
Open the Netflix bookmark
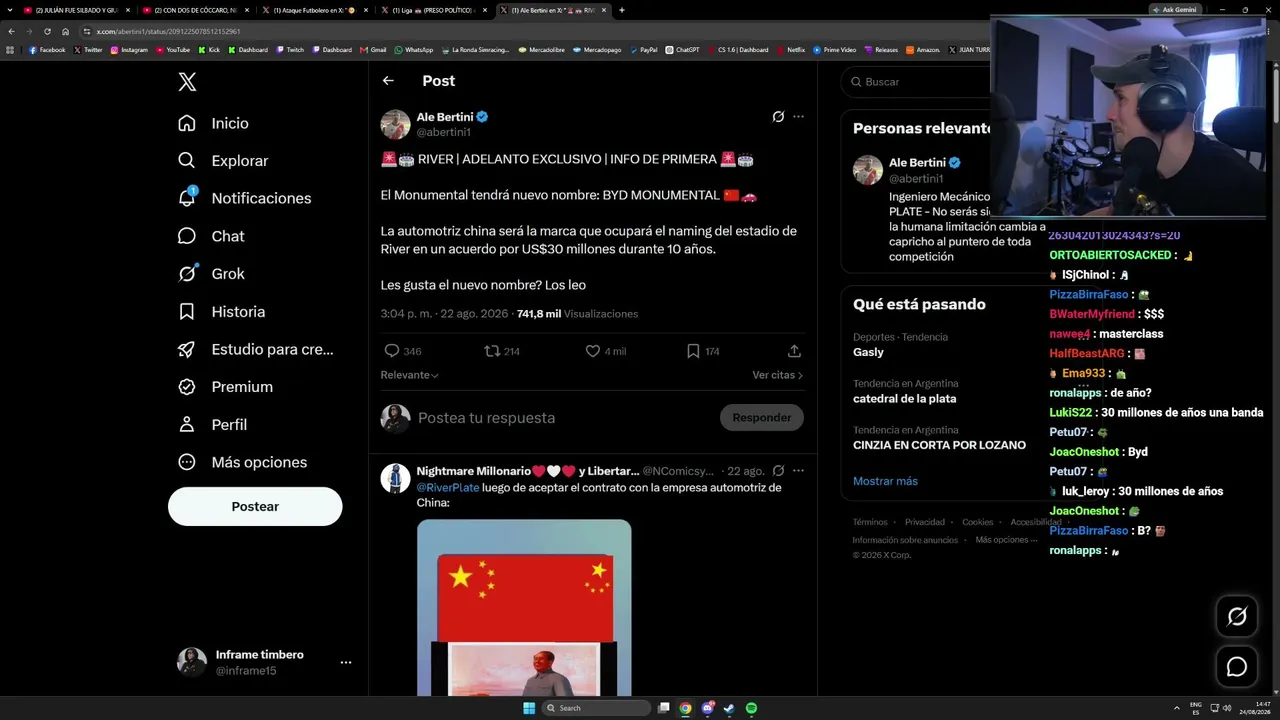(x=790, y=50)
